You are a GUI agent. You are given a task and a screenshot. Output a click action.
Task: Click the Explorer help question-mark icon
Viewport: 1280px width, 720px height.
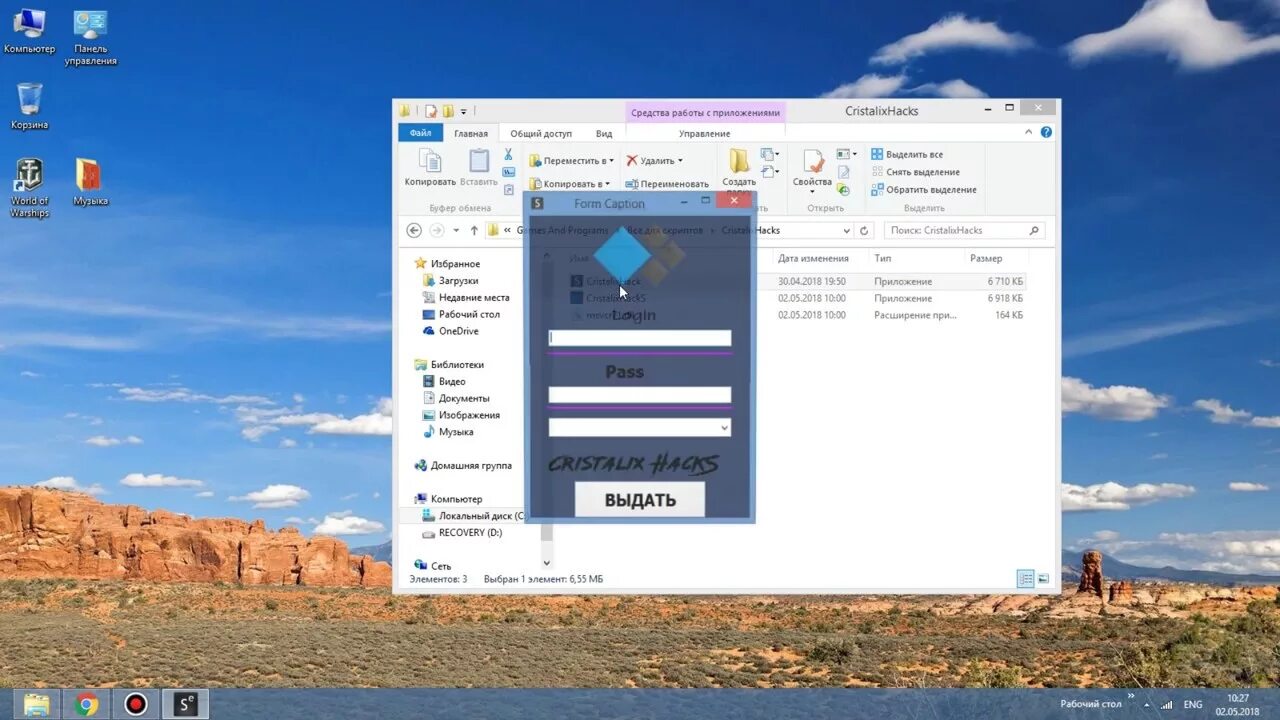pyautogui.click(x=1046, y=132)
